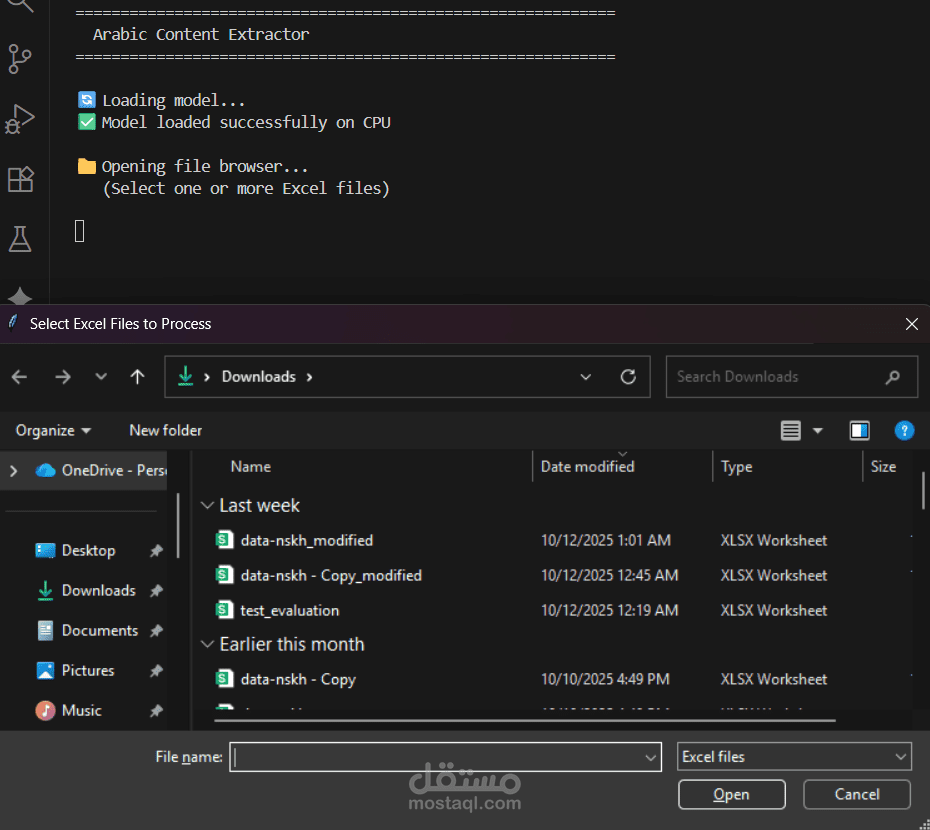Open recent locations chevron dropdown

(x=101, y=376)
